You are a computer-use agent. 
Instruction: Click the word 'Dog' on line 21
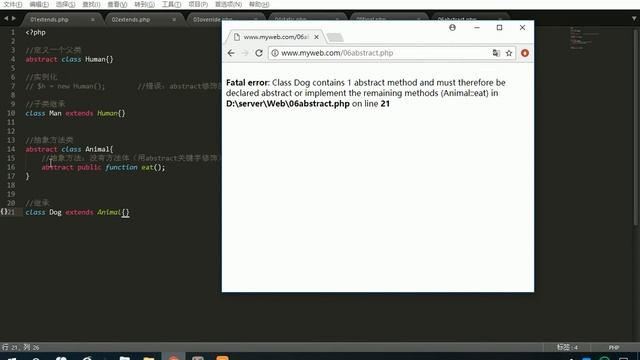(55, 212)
